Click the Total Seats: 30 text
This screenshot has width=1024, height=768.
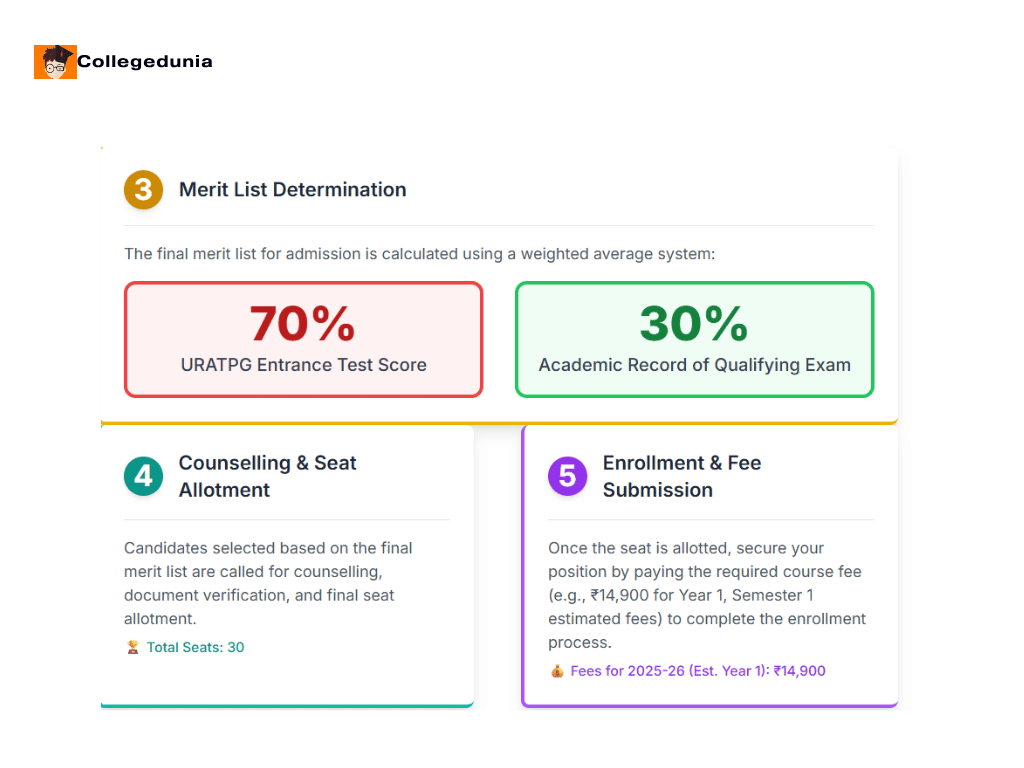point(195,647)
